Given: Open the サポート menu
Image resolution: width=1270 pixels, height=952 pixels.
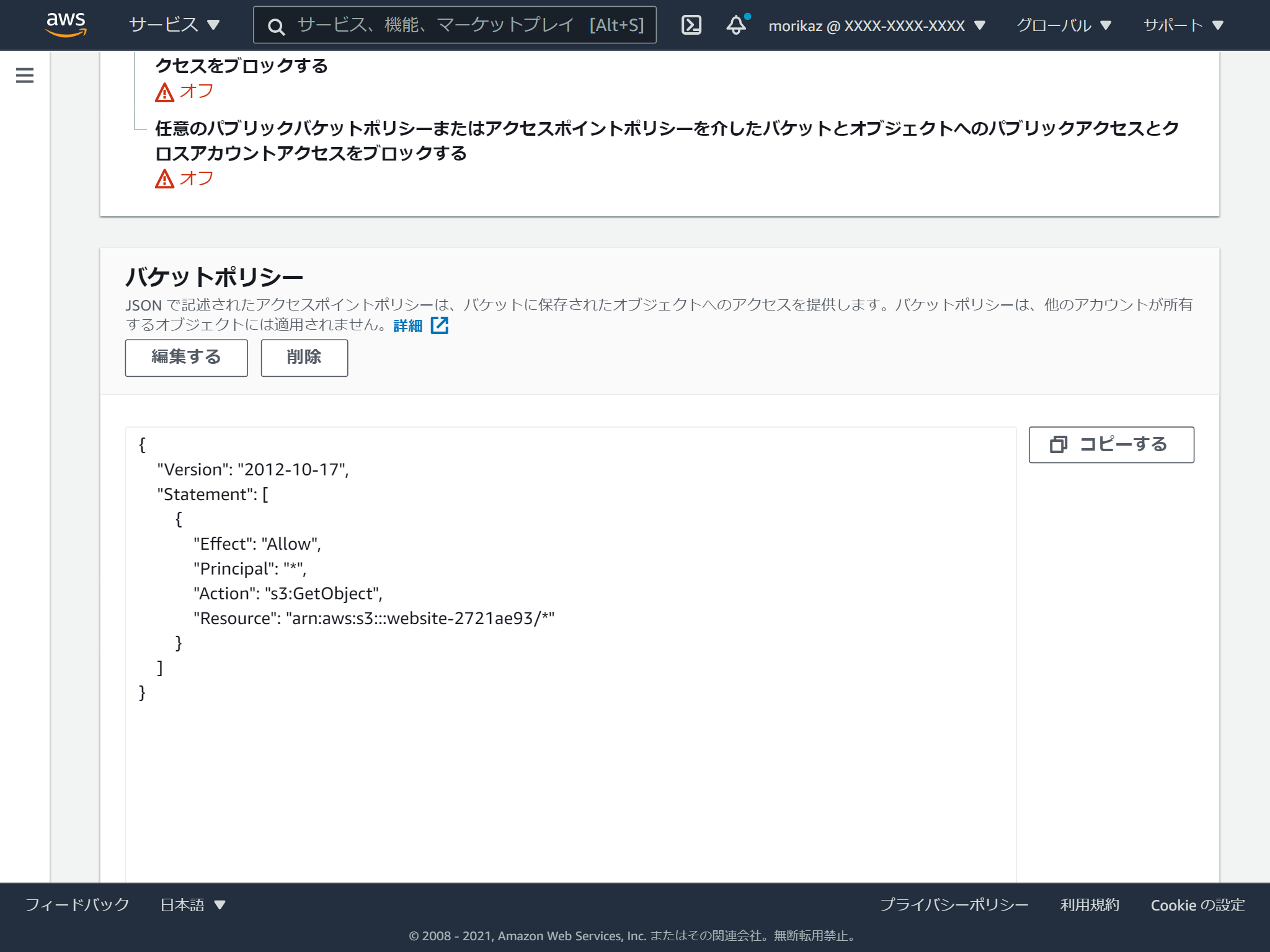Looking at the screenshot, I should pos(1184,25).
